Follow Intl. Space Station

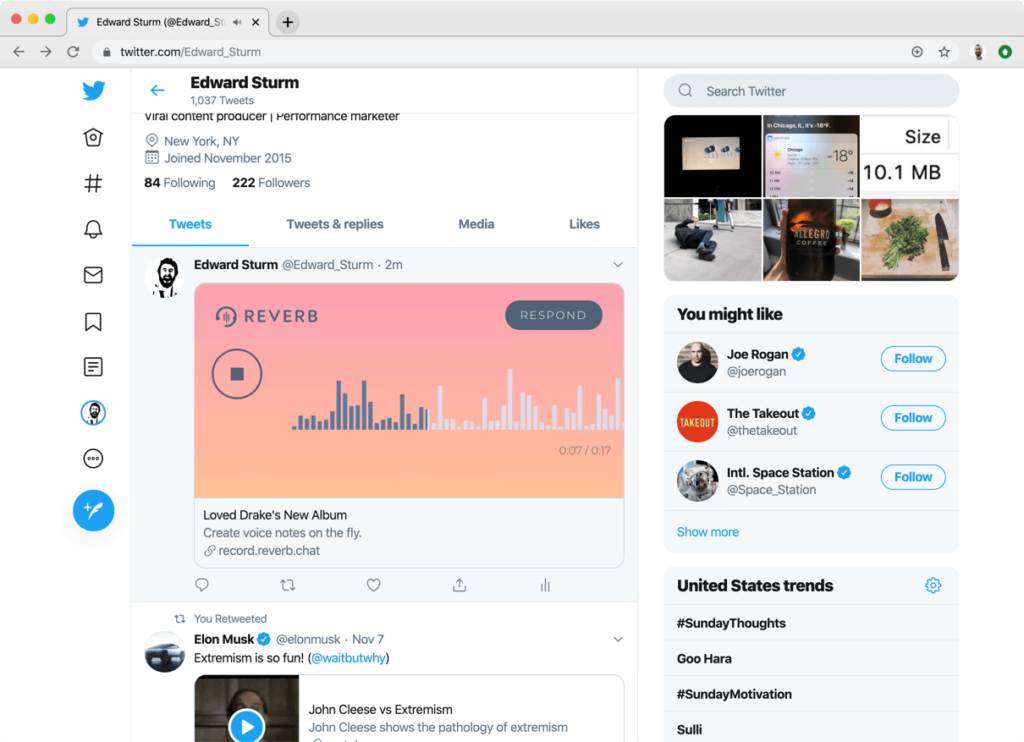[913, 477]
